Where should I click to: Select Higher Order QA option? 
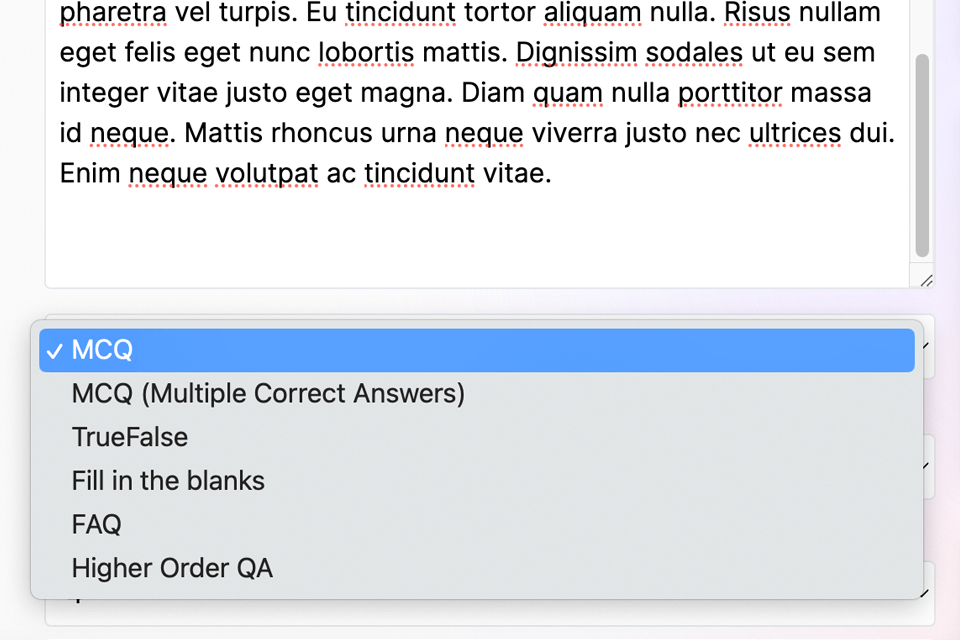point(172,568)
